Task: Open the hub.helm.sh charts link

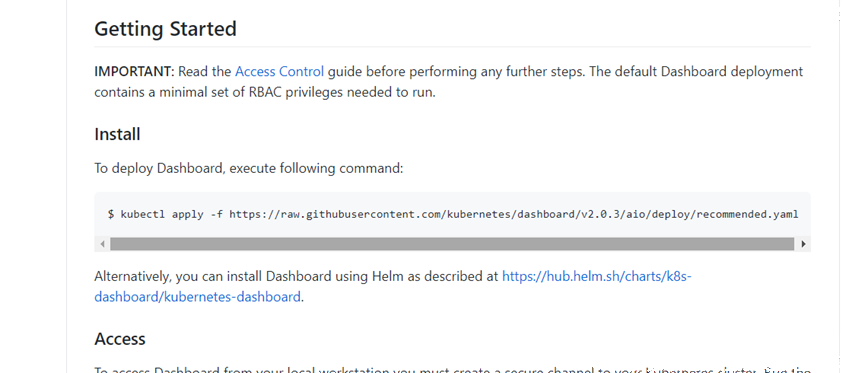Action: pos(596,276)
